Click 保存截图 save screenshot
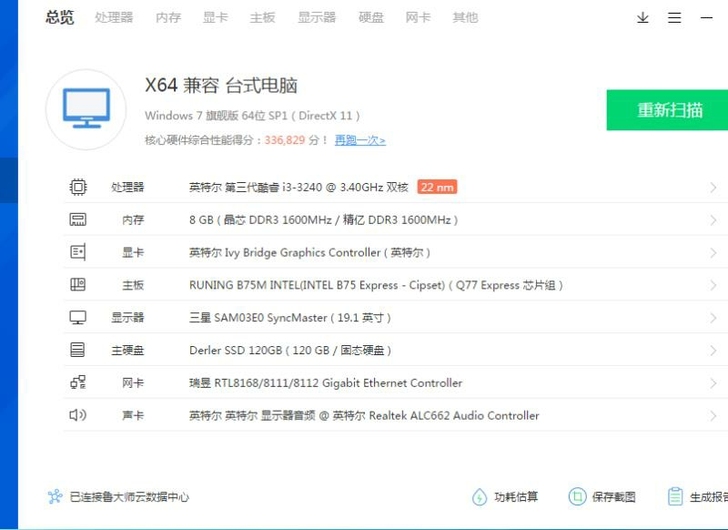 click(x=613, y=497)
